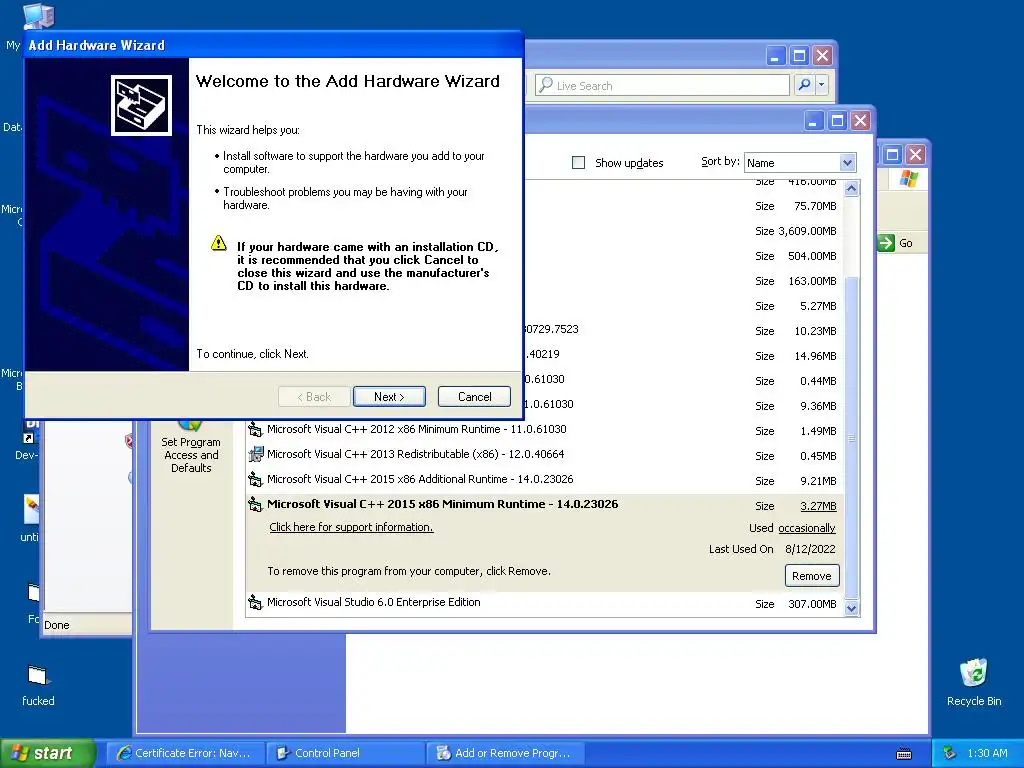Click the scroll up arrow in program list
Image resolution: width=1024 pixels, height=768 pixels.
point(851,189)
